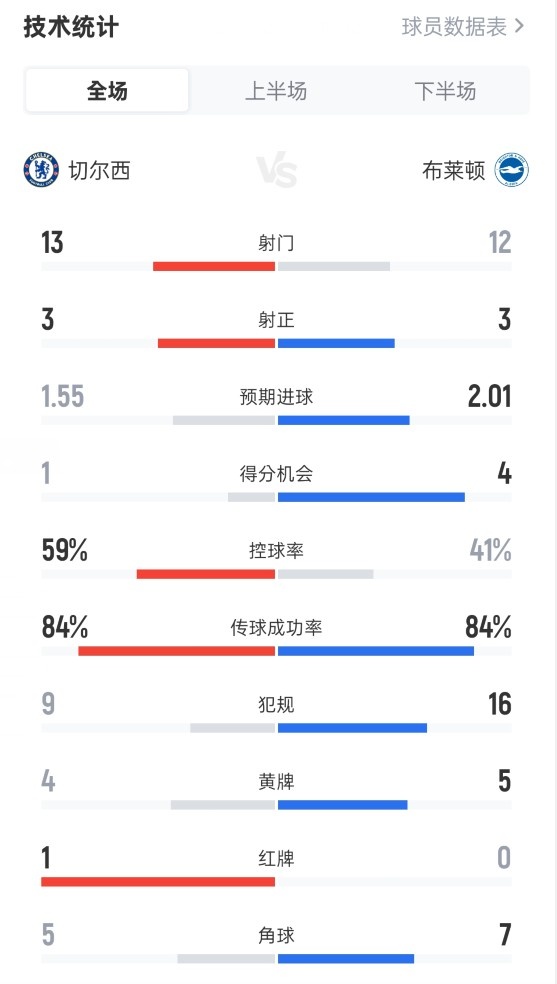
Task: Click the 控球率 red possession bar
Action: click(206, 574)
